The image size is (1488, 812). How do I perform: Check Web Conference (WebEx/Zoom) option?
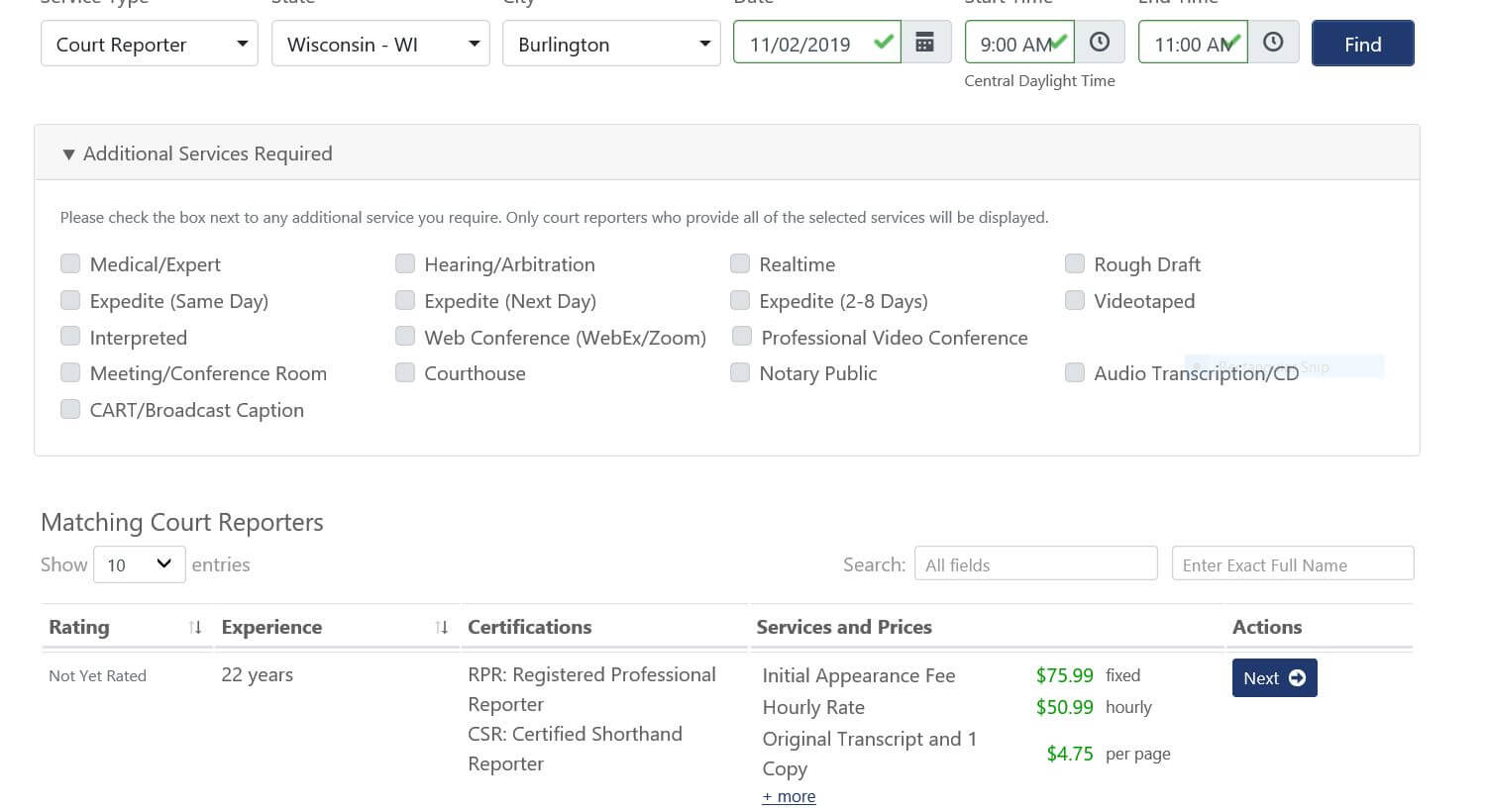click(x=405, y=337)
